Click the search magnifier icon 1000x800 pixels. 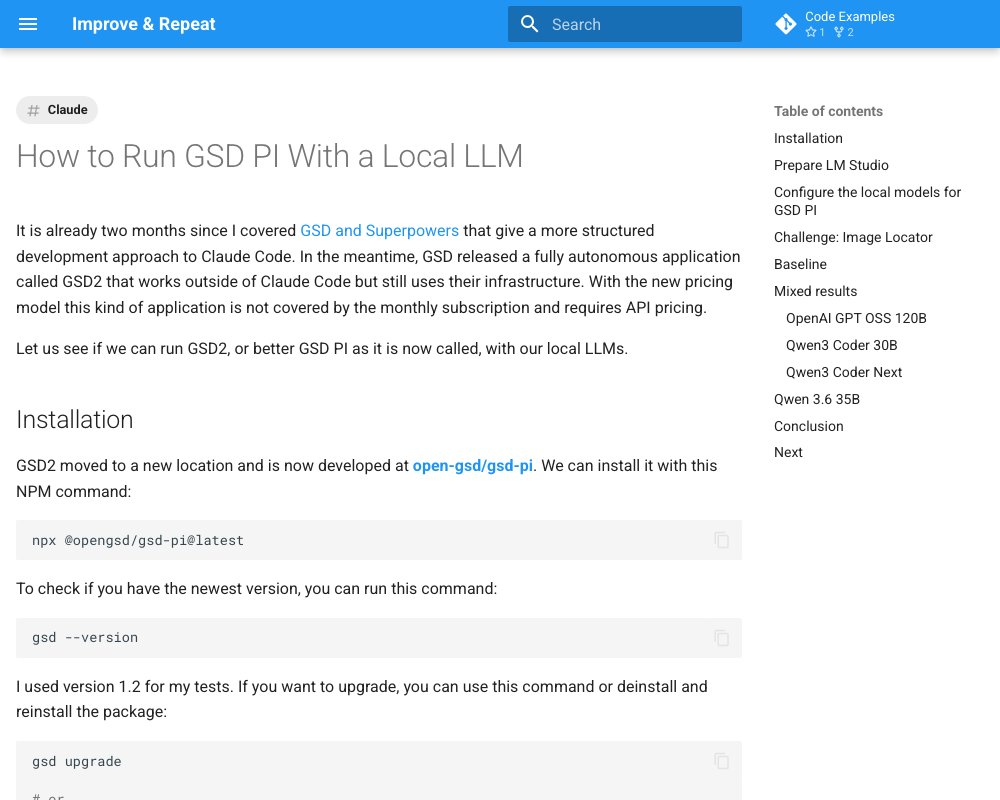coord(529,24)
